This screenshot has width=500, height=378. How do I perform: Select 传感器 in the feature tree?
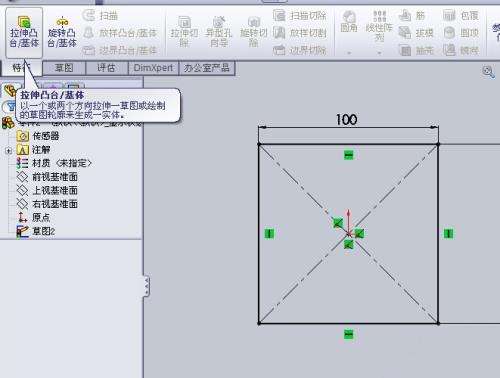pyautogui.click(x=38, y=136)
